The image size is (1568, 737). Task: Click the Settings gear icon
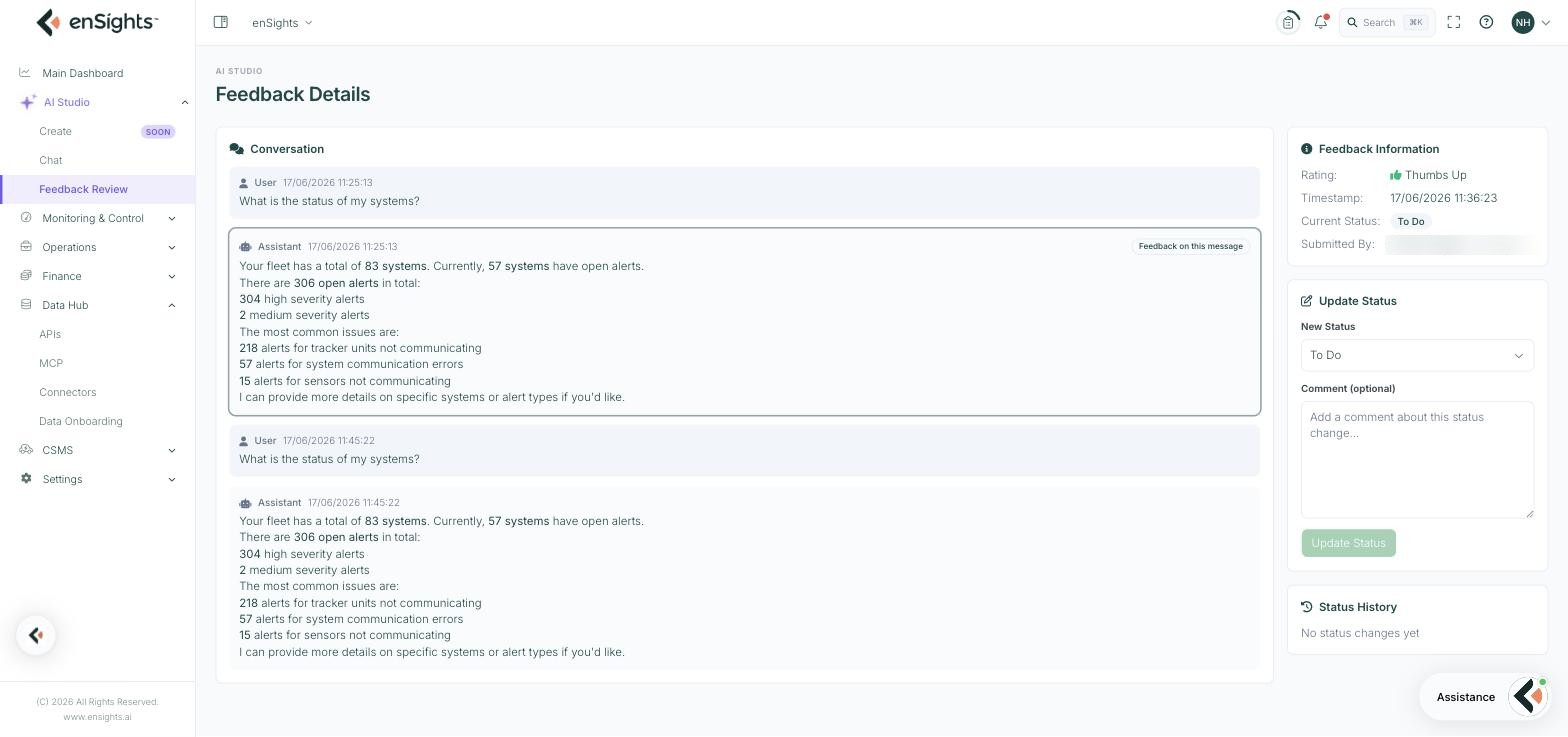pos(26,479)
